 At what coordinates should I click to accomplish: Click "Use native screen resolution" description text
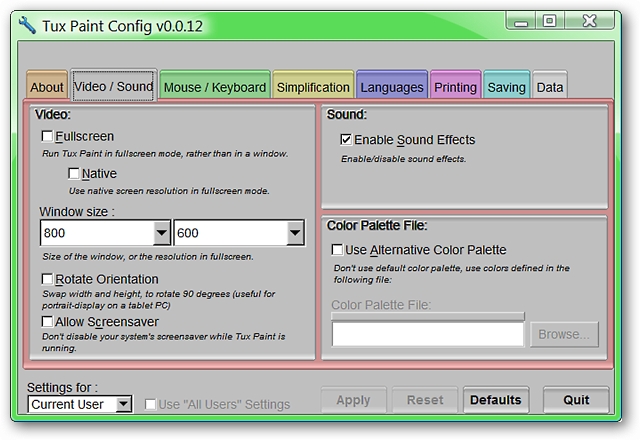(169, 191)
